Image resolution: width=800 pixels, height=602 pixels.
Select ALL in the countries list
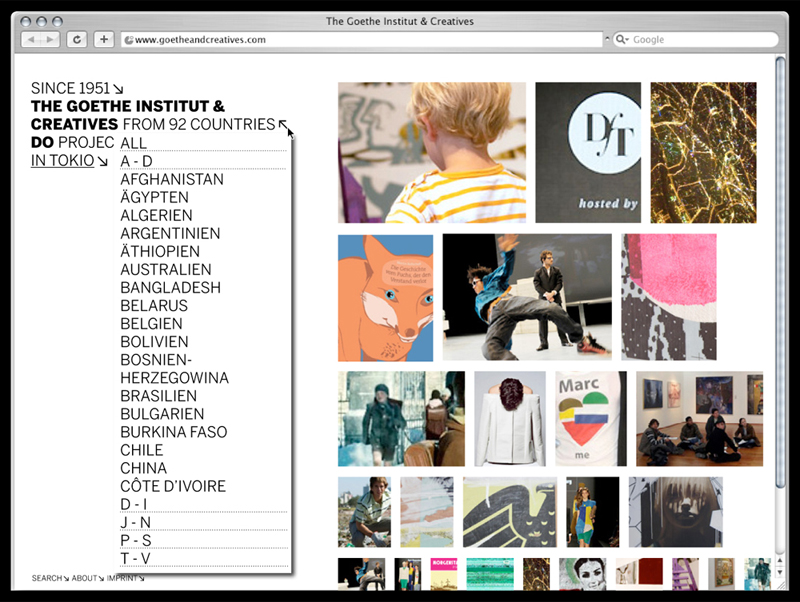point(134,143)
